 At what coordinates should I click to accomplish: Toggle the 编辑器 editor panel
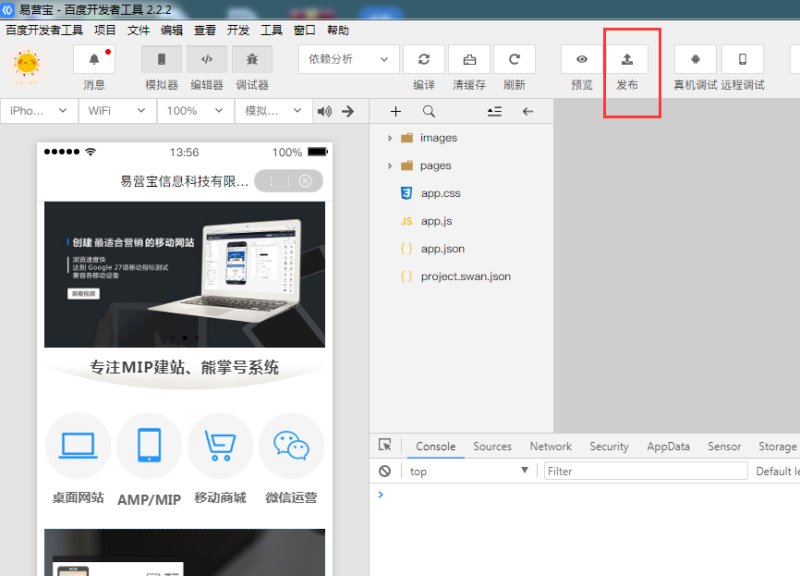(x=207, y=60)
